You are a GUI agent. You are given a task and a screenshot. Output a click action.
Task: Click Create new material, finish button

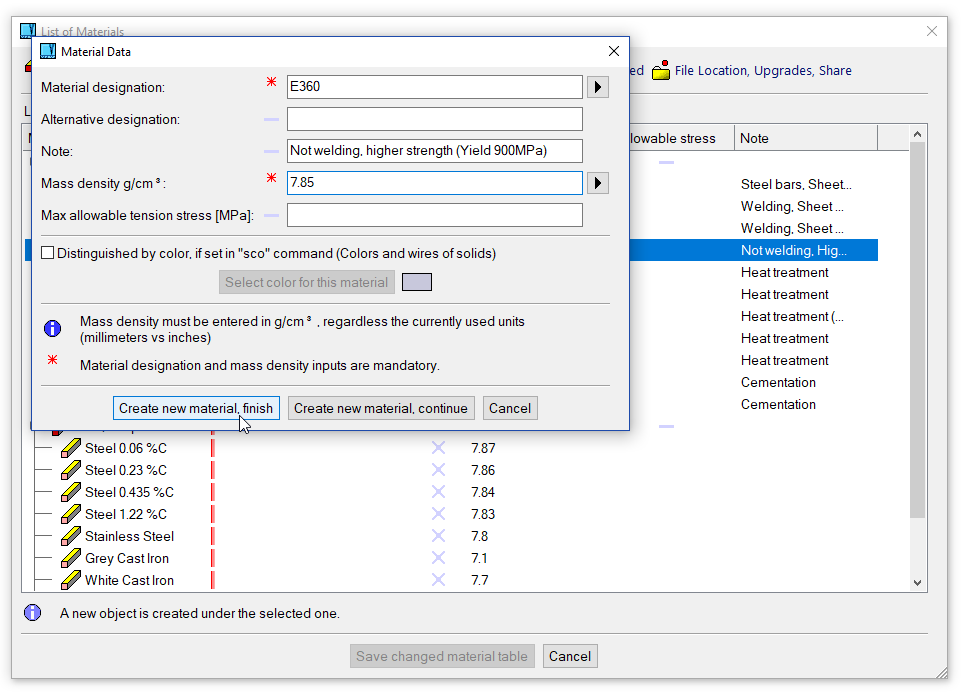(196, 408)
